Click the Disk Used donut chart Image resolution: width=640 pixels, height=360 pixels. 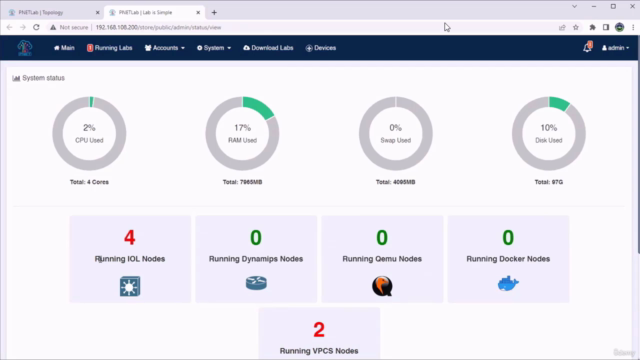click(x=549, y=133)
